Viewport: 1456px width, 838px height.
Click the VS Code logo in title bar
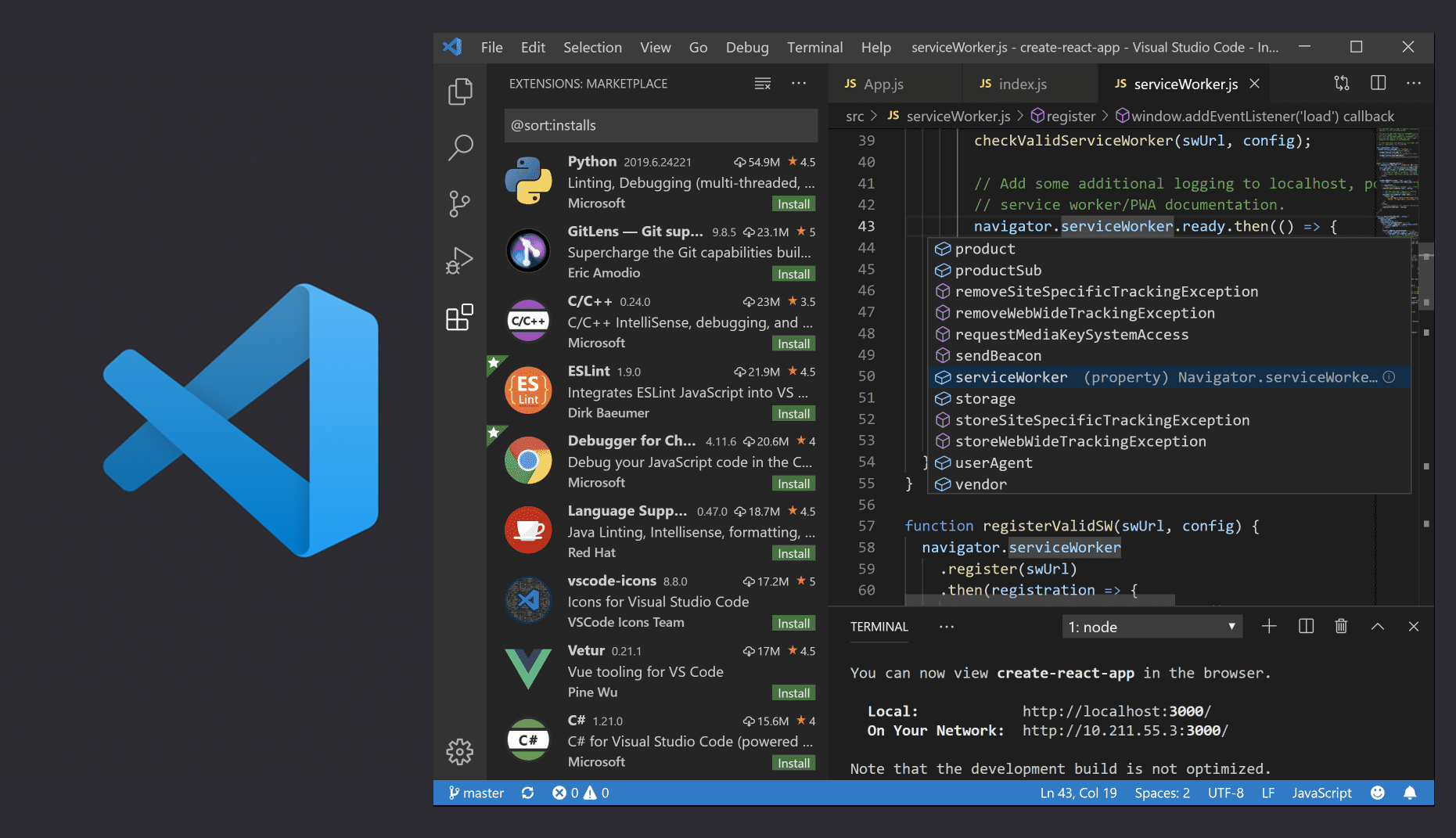tap(452, 47)
